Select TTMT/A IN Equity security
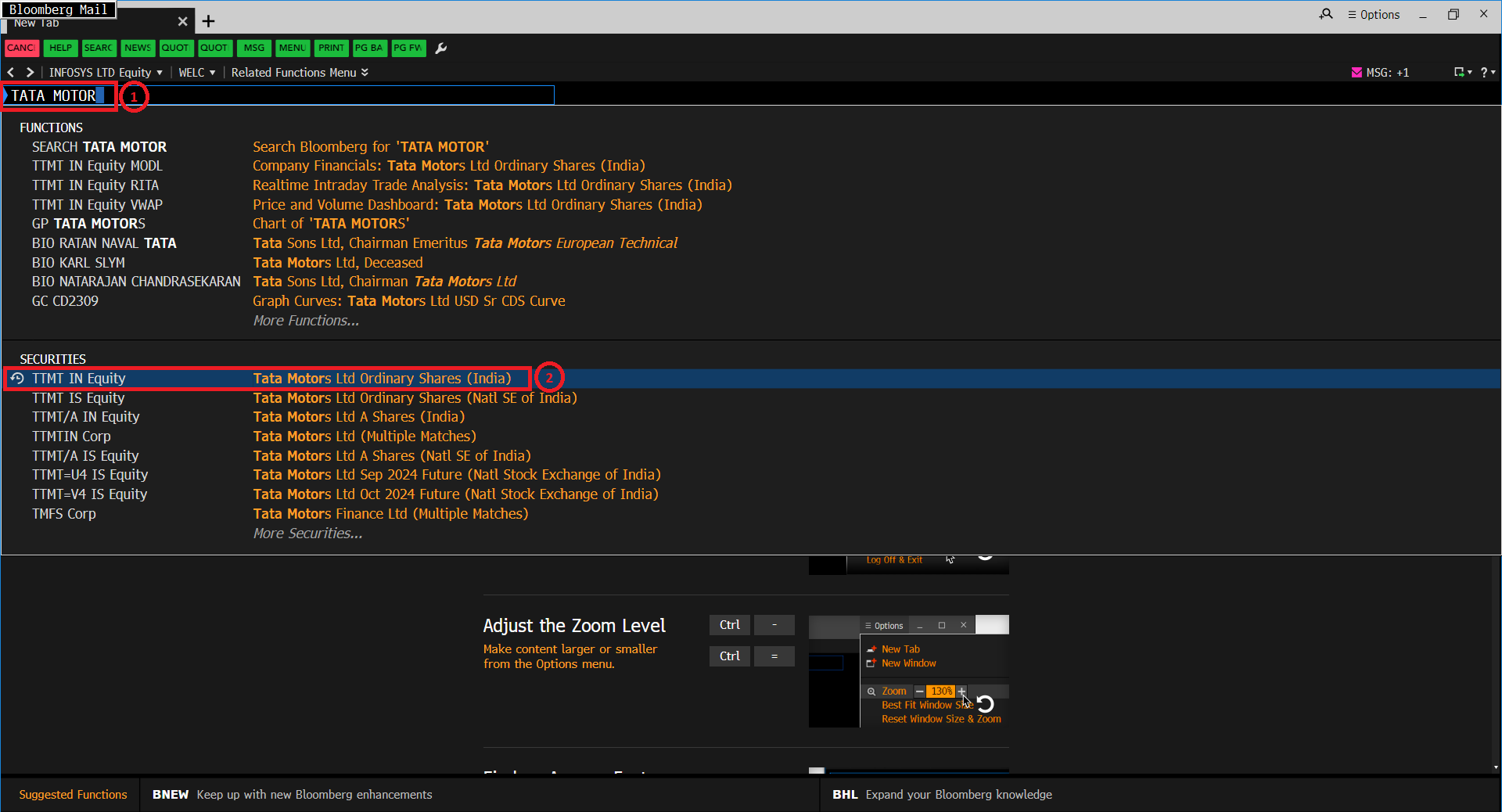 pos(85,417)
